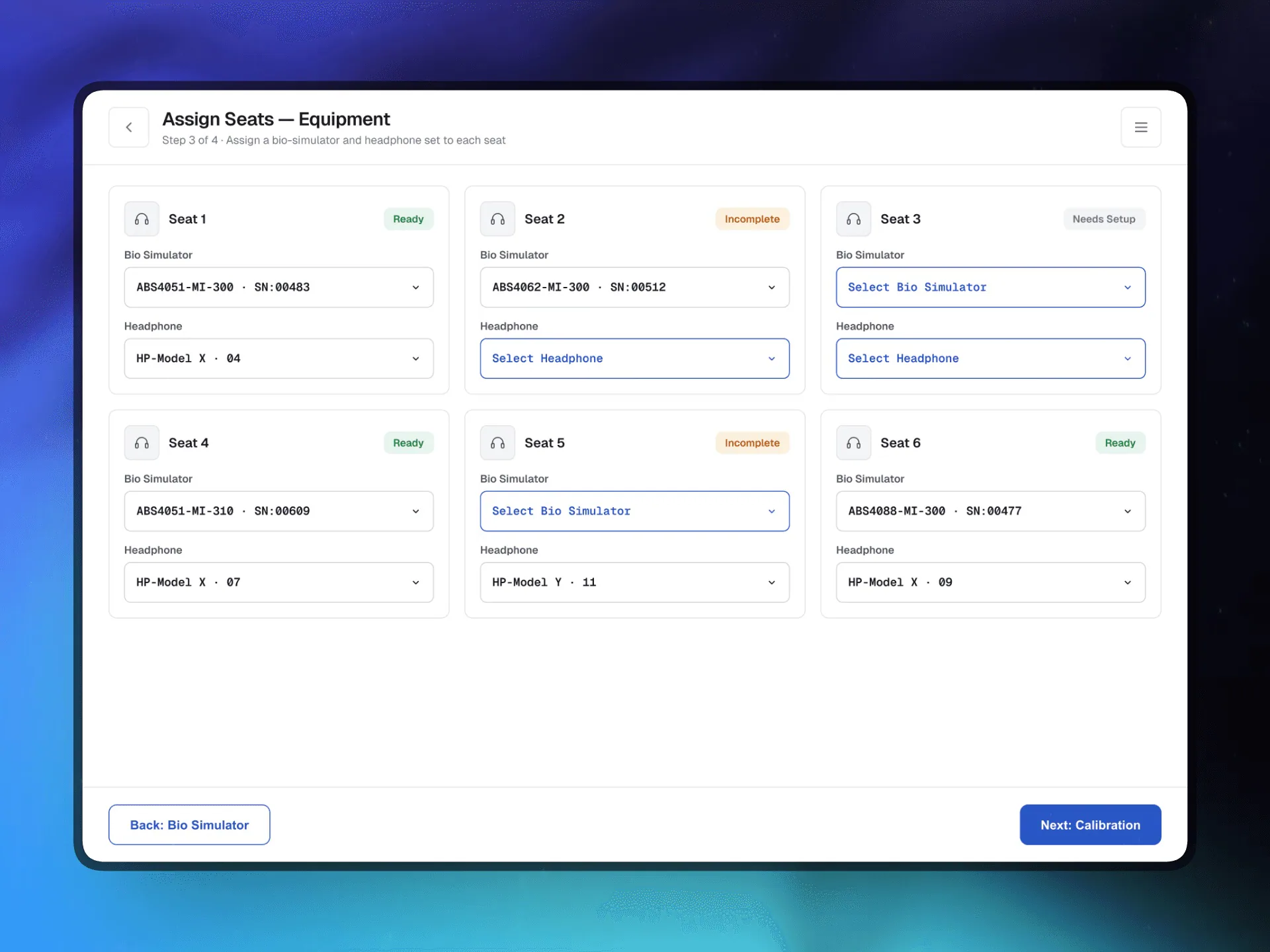Click the back arrow icon in header
The height and width of the screenshot is (952, 1270).
(129, 127)
